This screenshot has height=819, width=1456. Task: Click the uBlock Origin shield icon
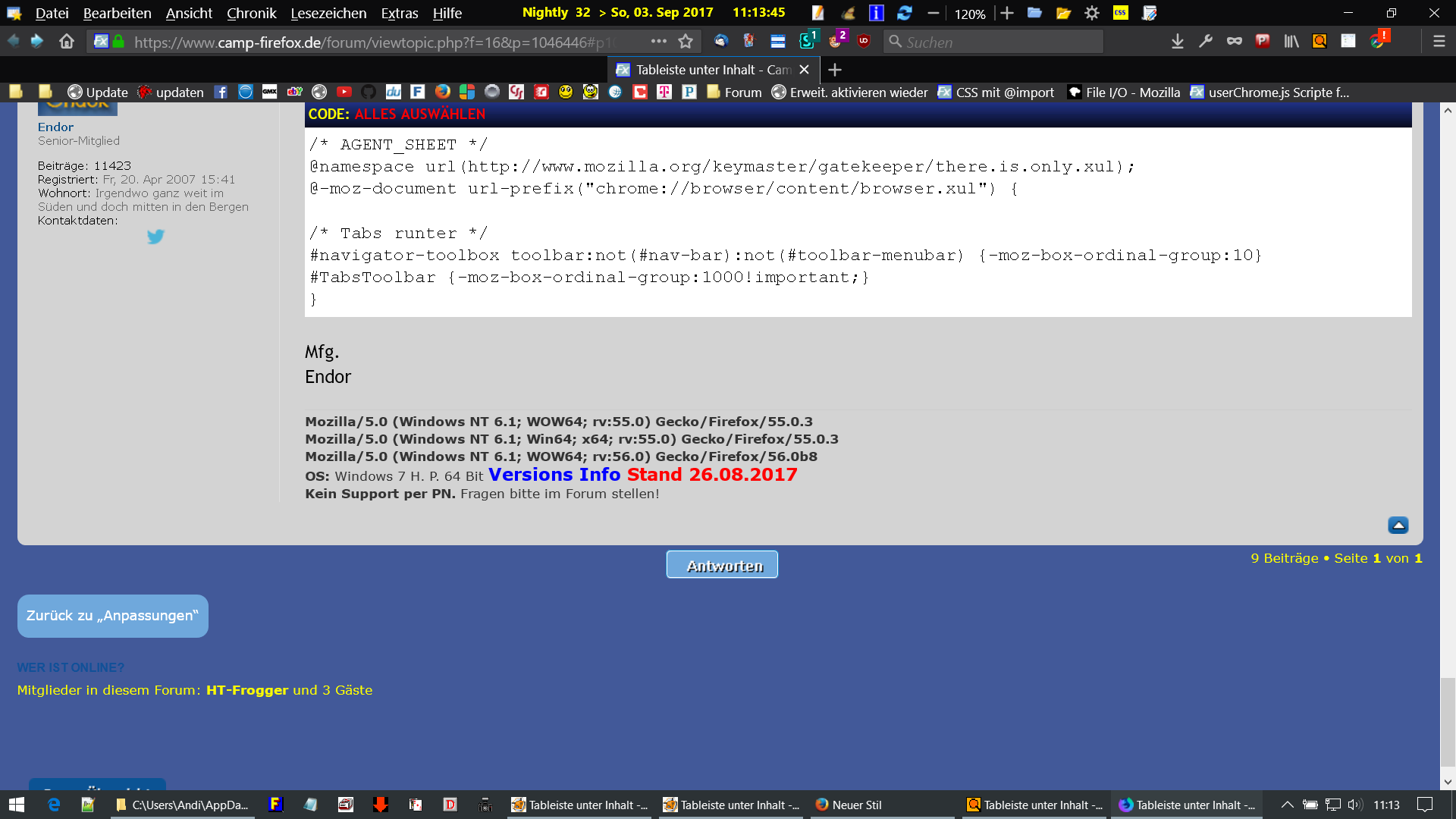[864, 42]
